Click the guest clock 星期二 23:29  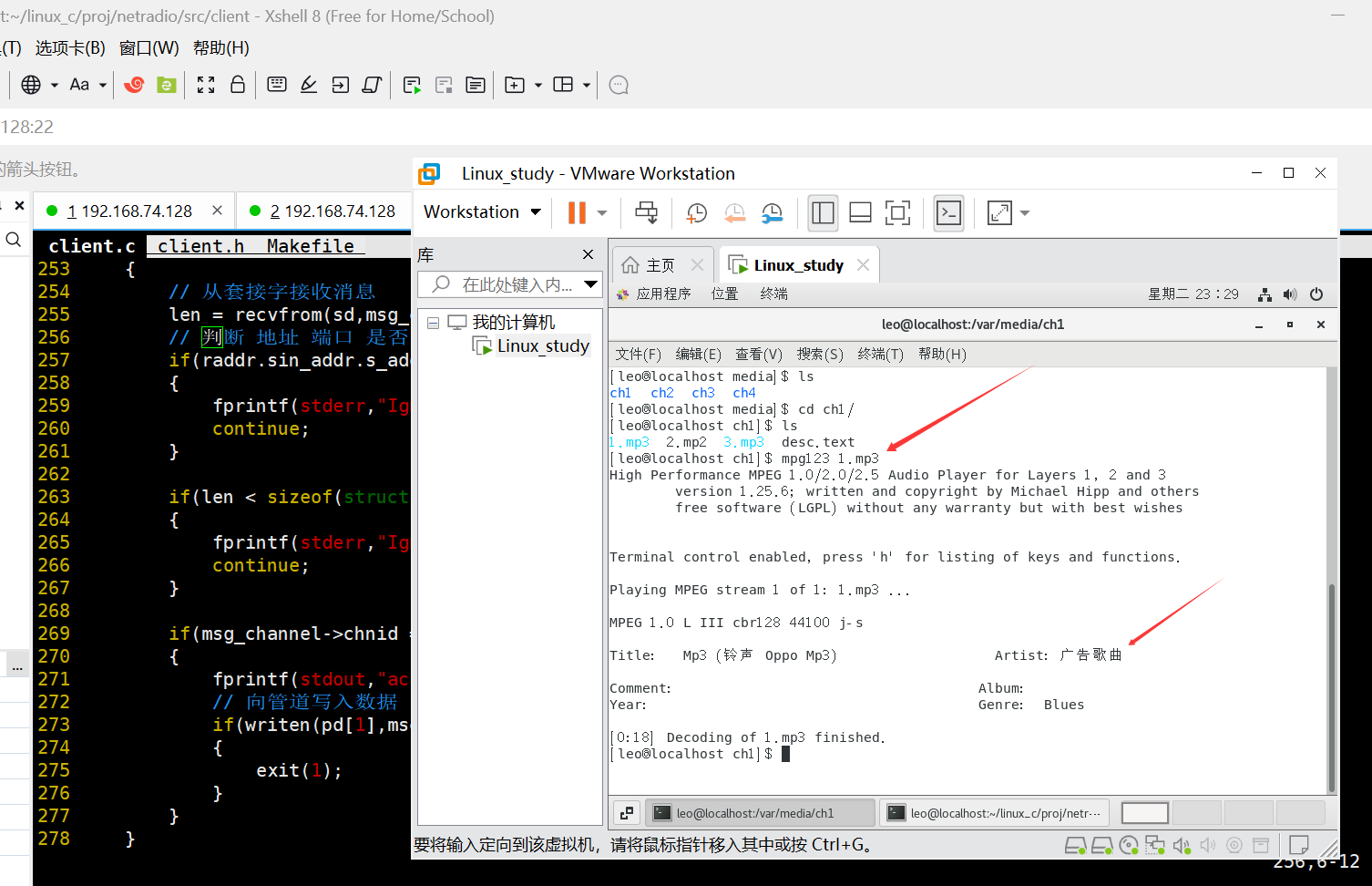pos(1193,294)
